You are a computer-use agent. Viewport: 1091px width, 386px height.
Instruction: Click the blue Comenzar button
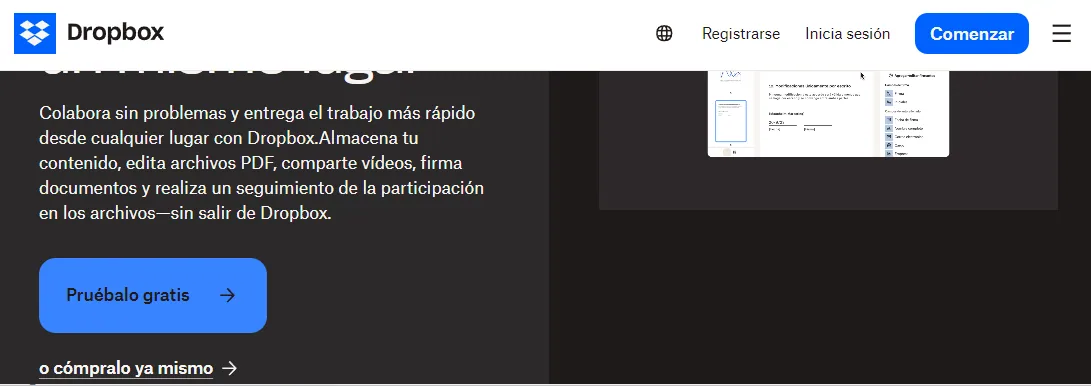[971, 33]
